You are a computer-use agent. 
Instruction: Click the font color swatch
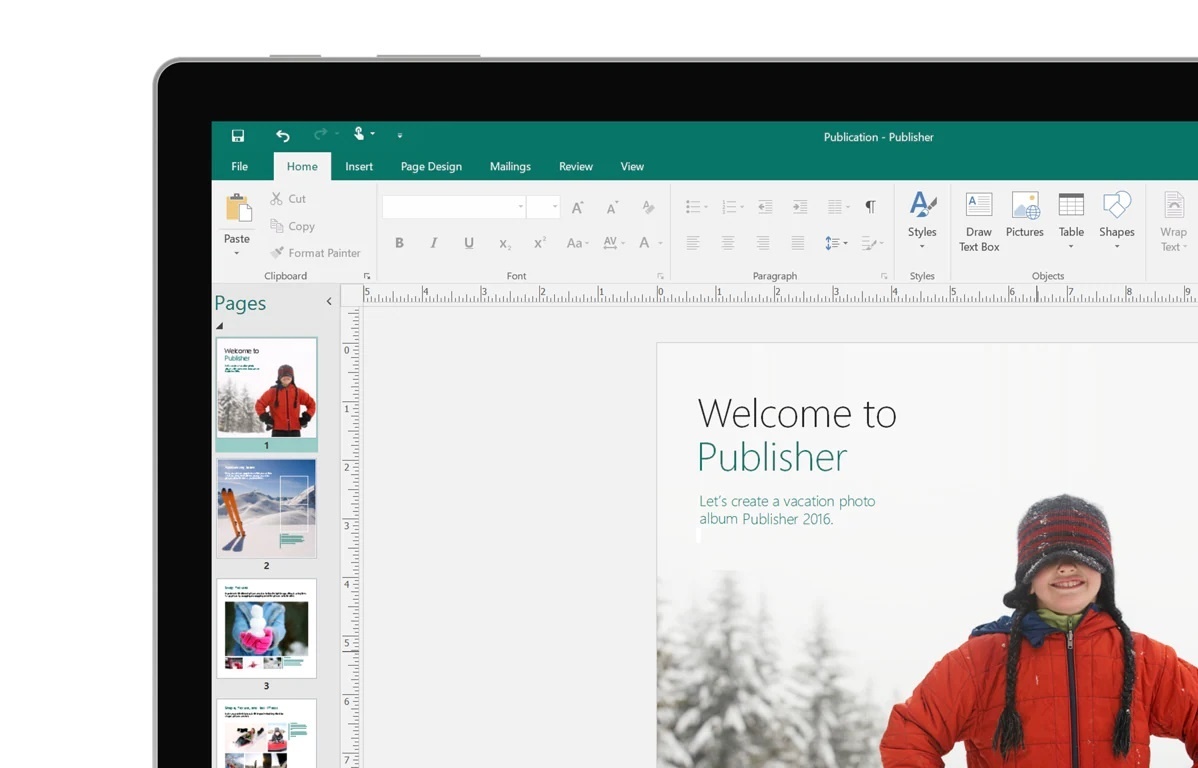[x=645, y=242]
